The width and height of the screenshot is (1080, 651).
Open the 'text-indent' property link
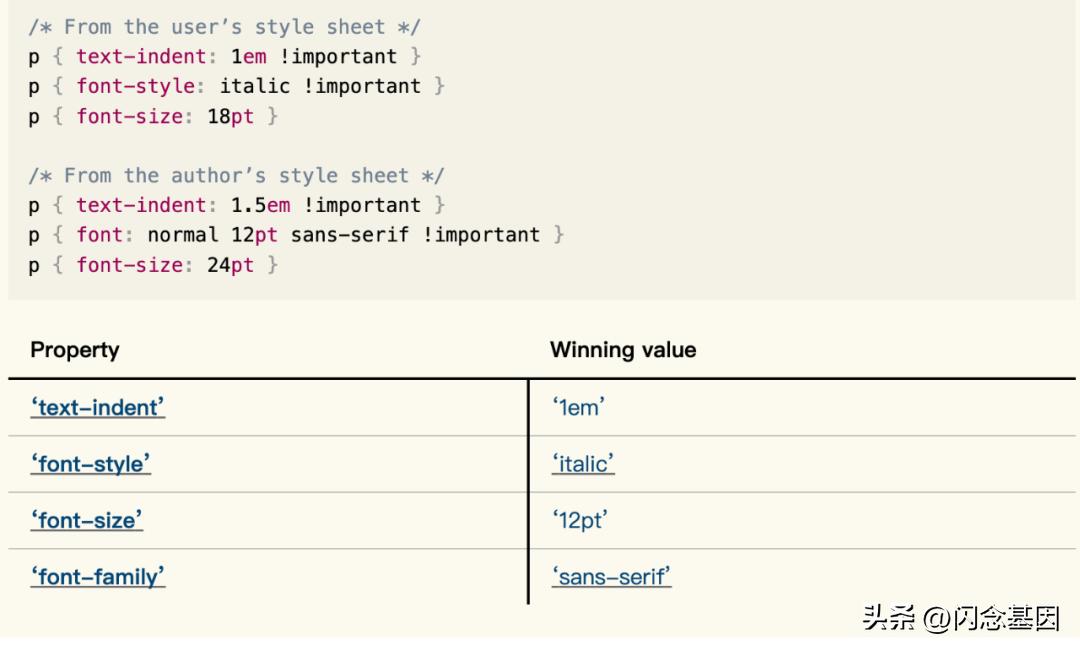(98, 407)
